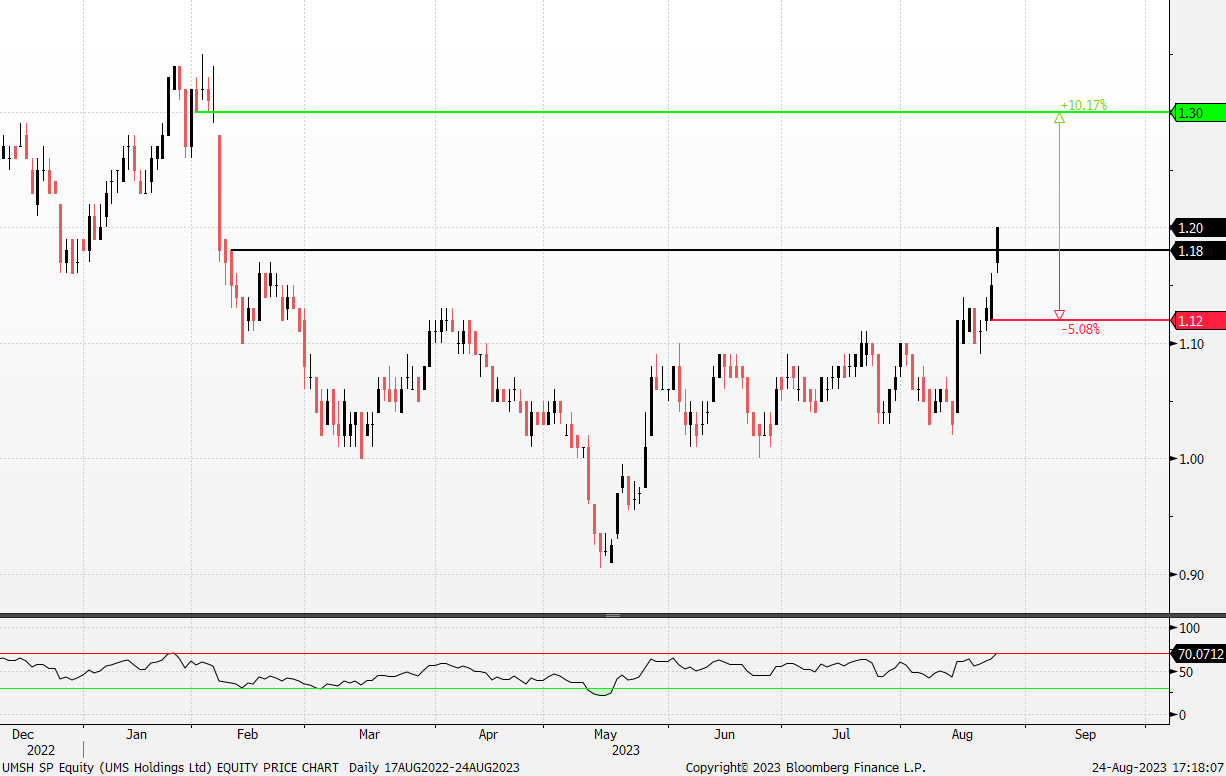The height and width of the screenshot is (776, 1226).
Task: Click the -5.08% downside annotation
Action: (1080, 328)
